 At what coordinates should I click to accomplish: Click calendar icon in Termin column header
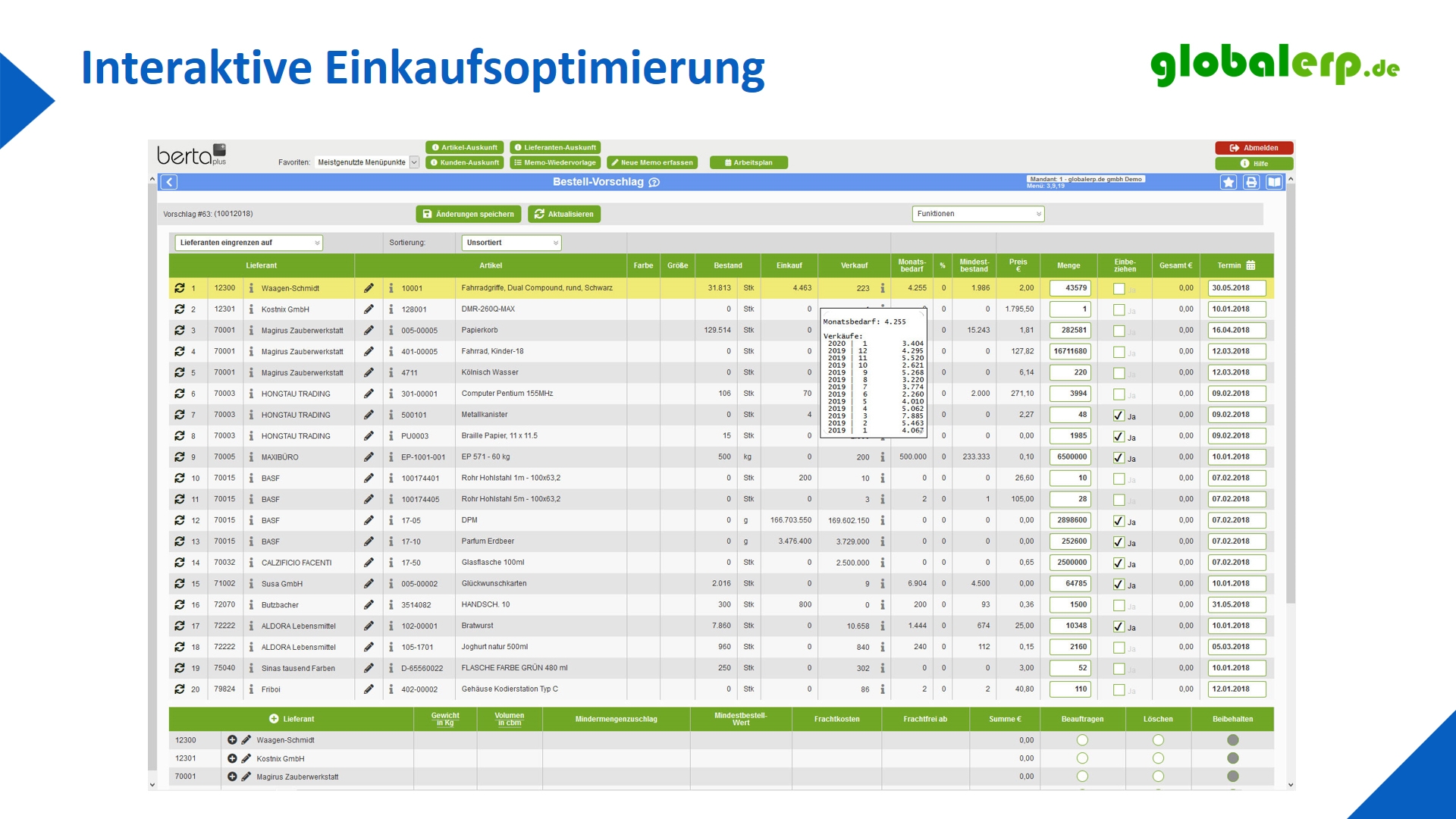1250,265
